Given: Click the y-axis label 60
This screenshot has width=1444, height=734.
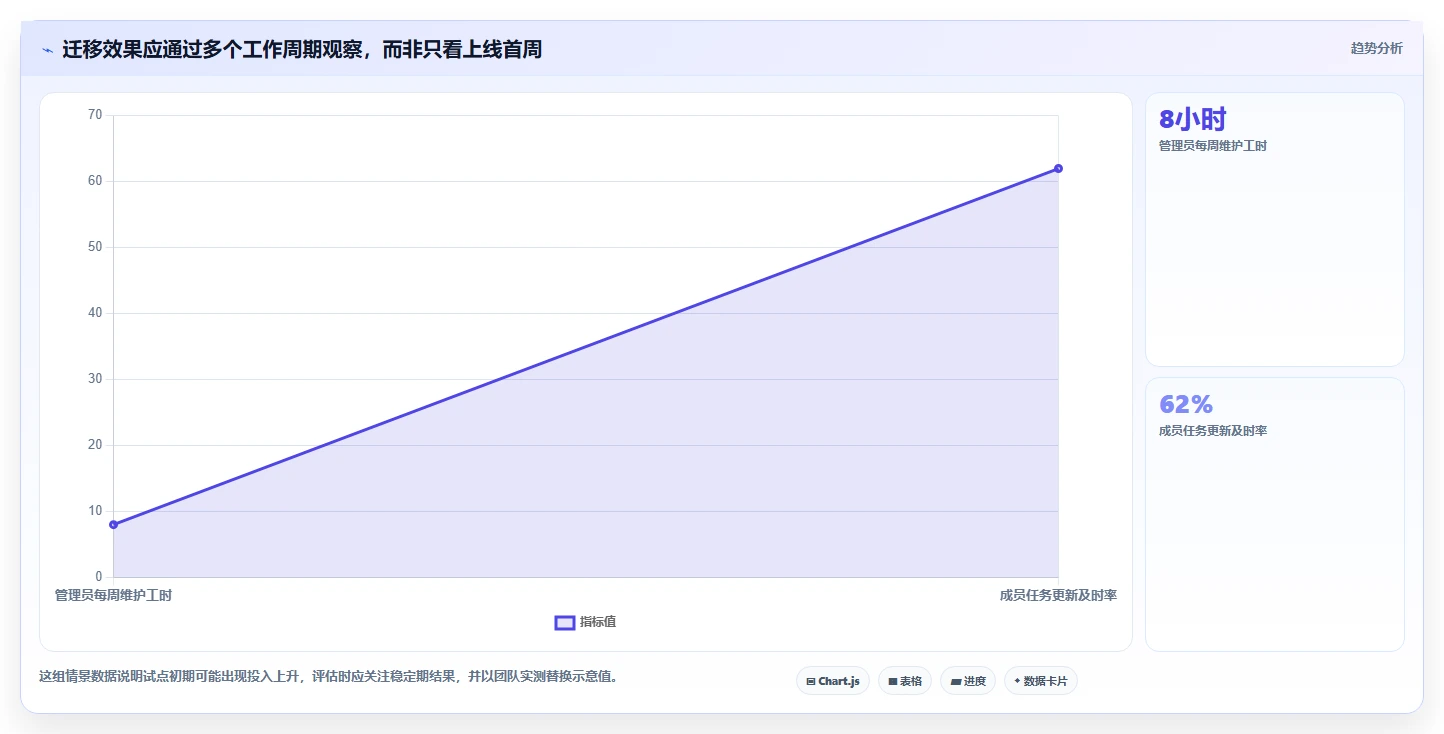Looking at the screenshot, I should 95,181.
